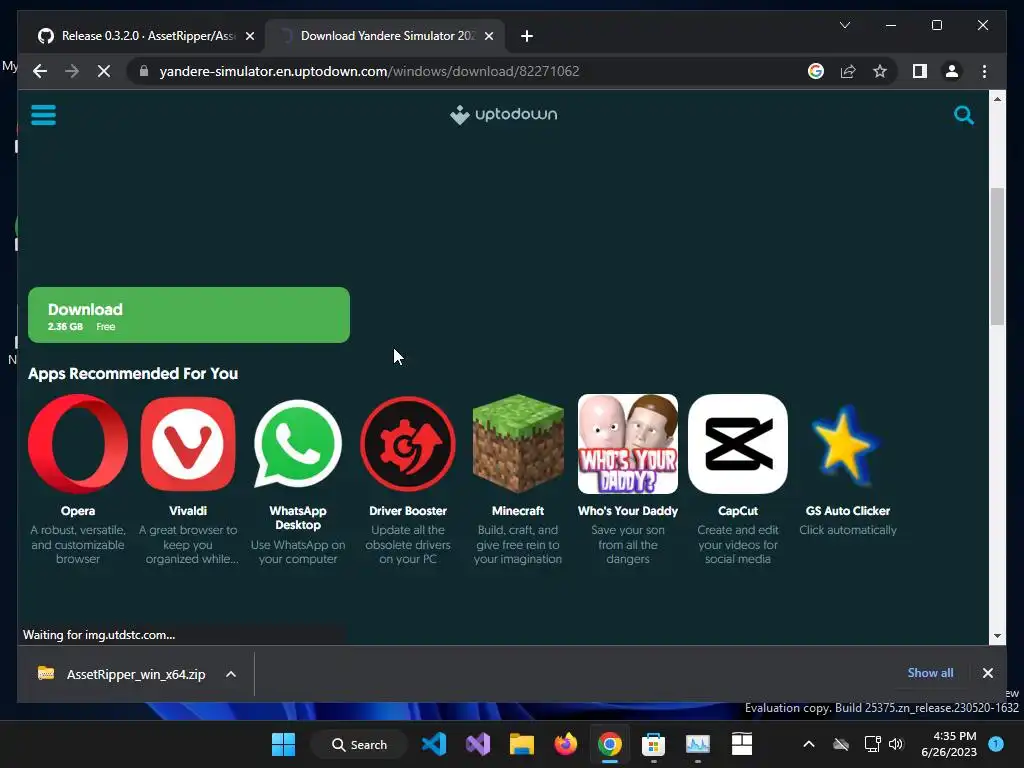The height and width of the screenshot is (768, 1024).
Task: Click the CapCut app title text
Action: pyautogui.click(x=738, y=511)
